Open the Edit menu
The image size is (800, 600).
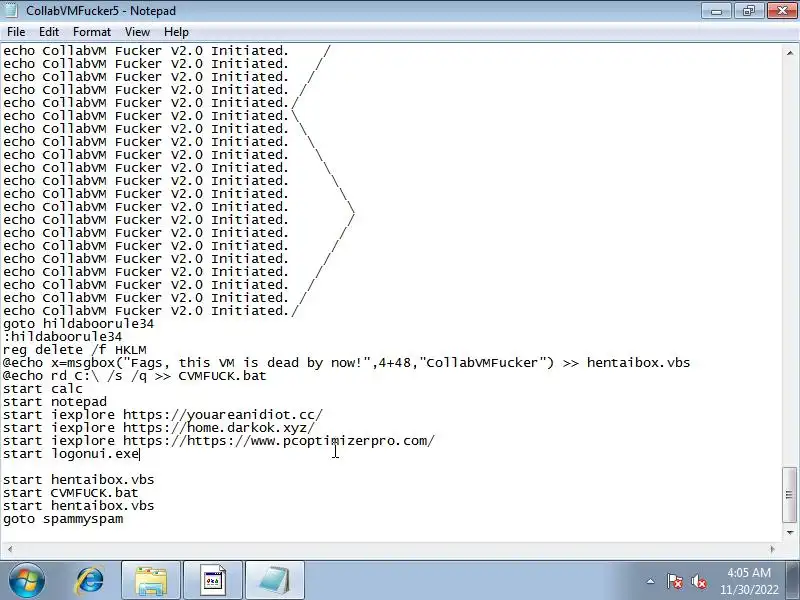click(x=49, y=32)
